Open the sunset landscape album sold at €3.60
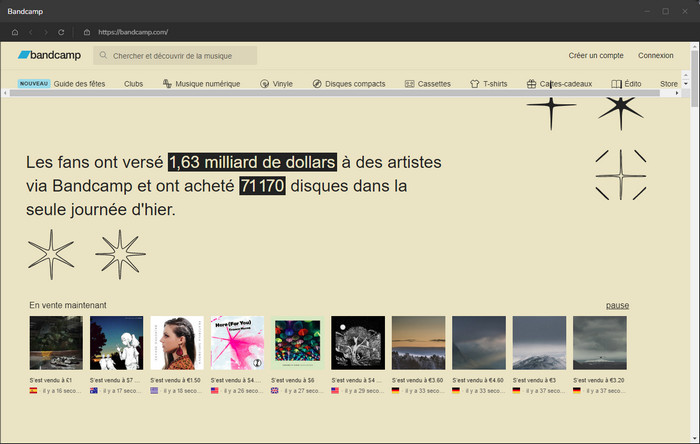This screenshot has width=700, height=444. (419, 343)
